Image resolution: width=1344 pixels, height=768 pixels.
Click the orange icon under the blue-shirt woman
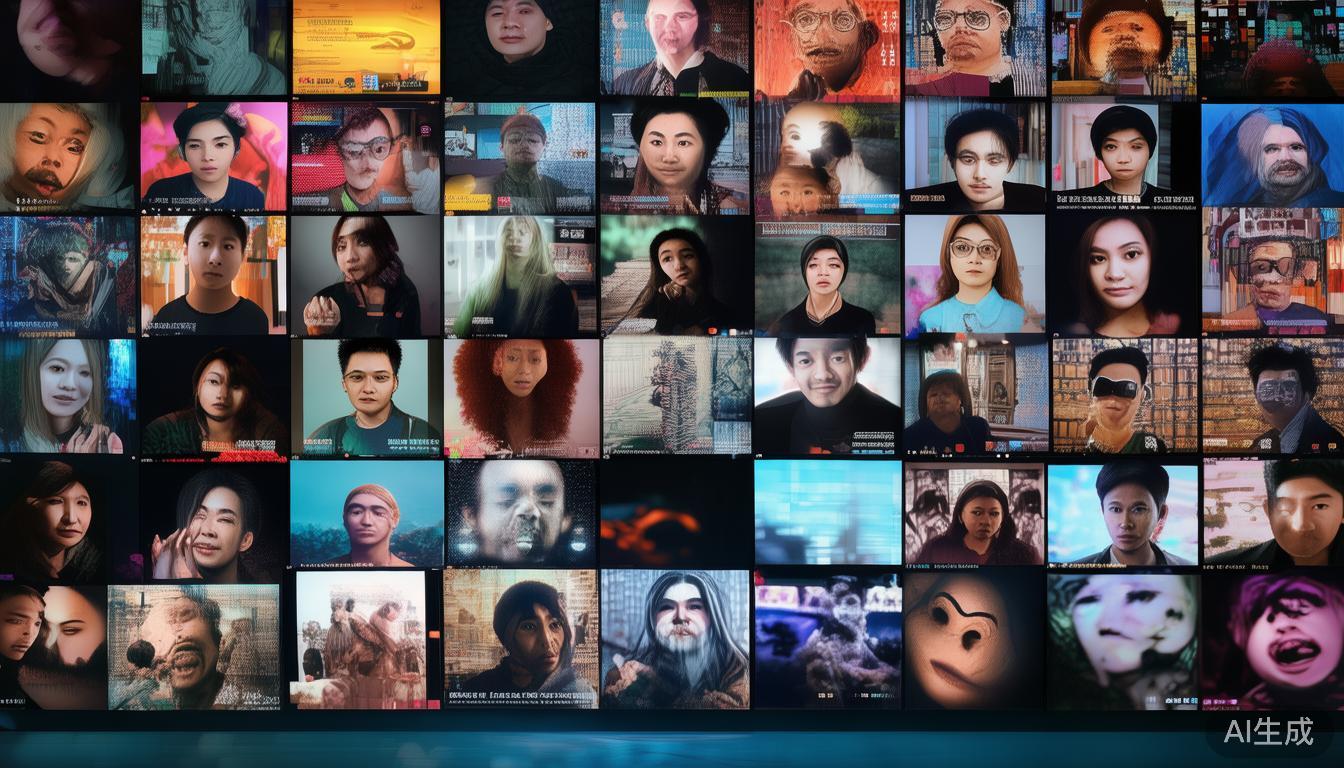pyautogui.click(x=959, y=336)
